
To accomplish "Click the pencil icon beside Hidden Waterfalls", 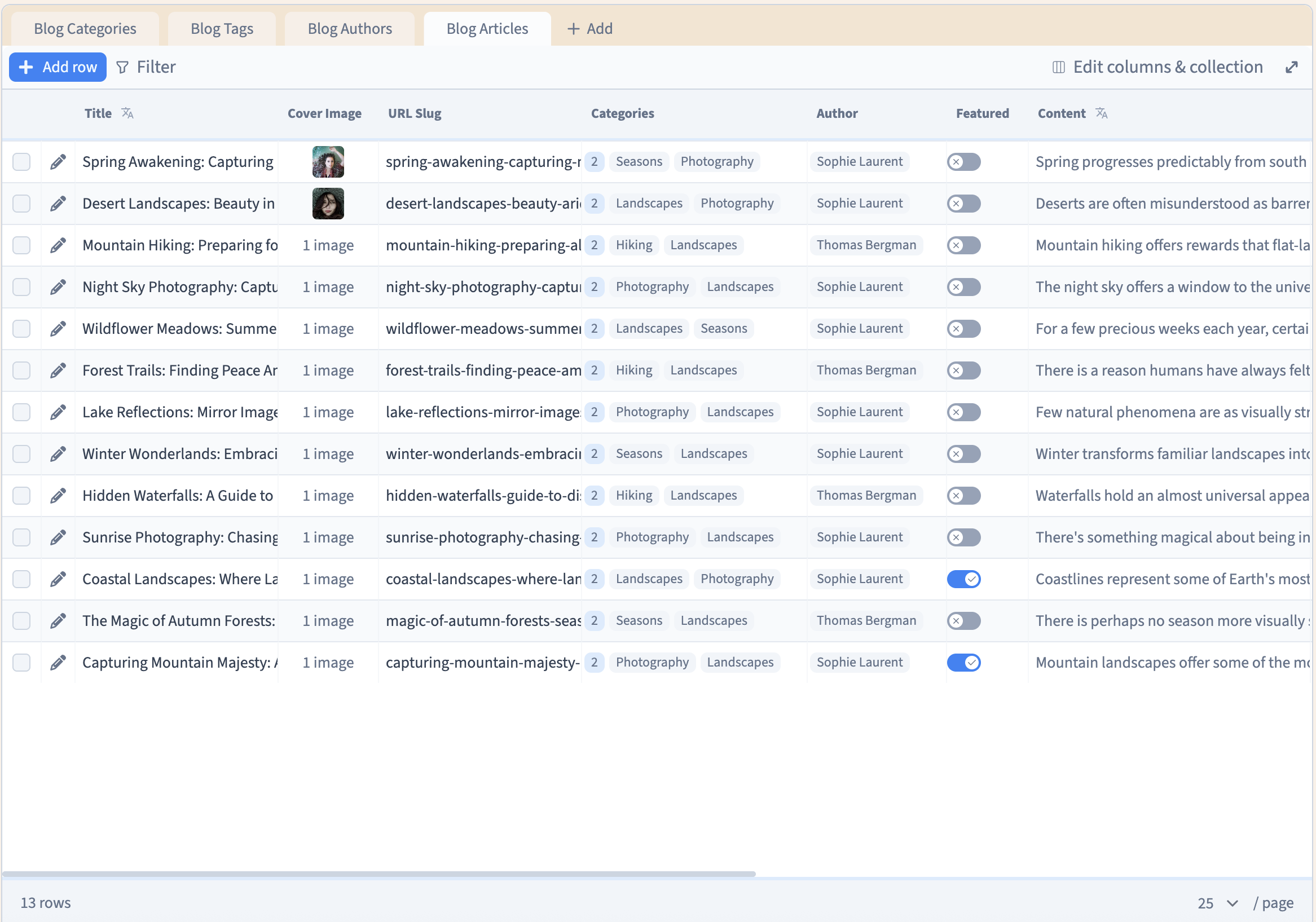I will click(x=58, y=496).
